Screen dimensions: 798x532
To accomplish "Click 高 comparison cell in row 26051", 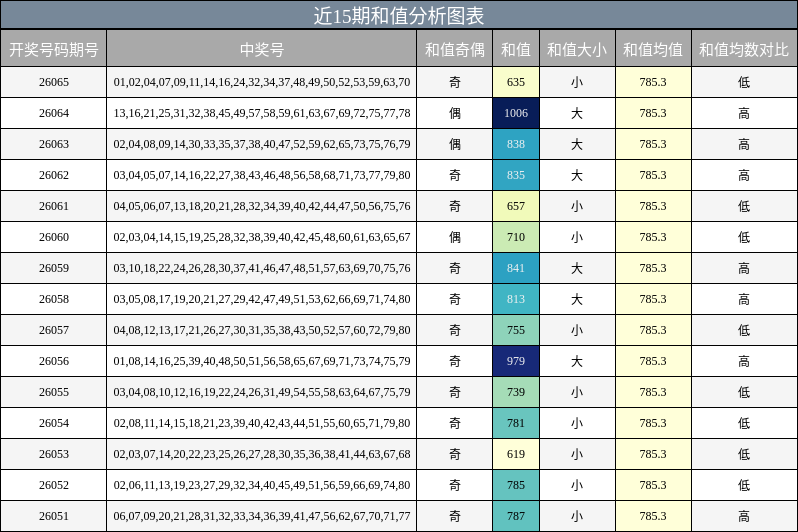I will coord(744,516).
